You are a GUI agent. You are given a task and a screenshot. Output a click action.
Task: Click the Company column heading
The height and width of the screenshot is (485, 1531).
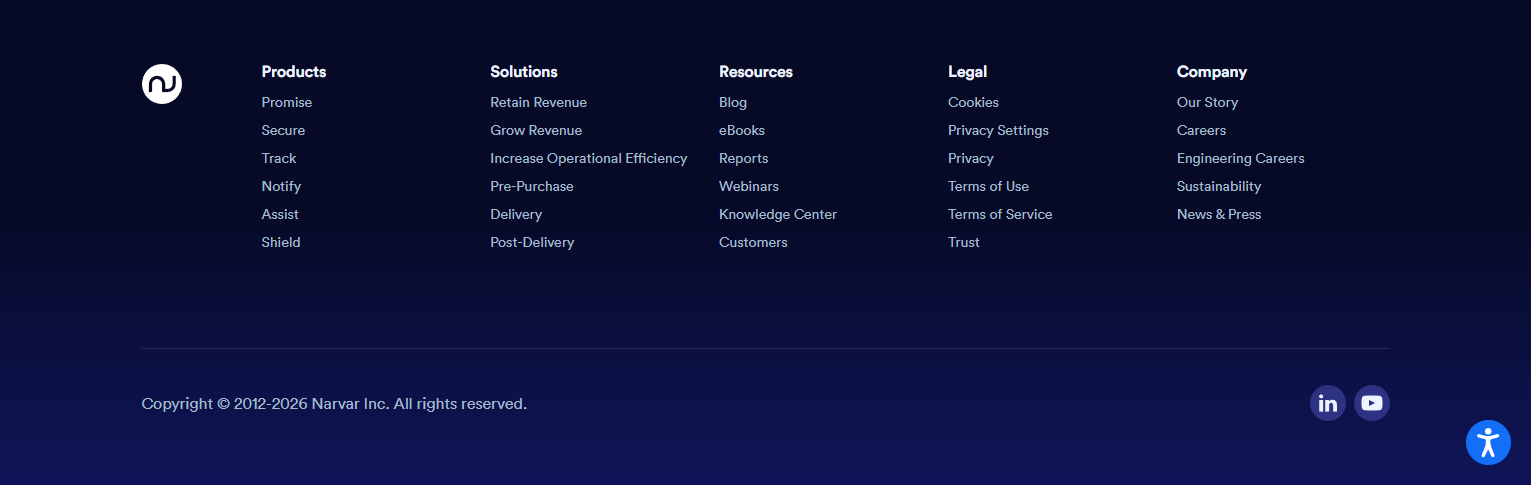(x=1212, y=72)
